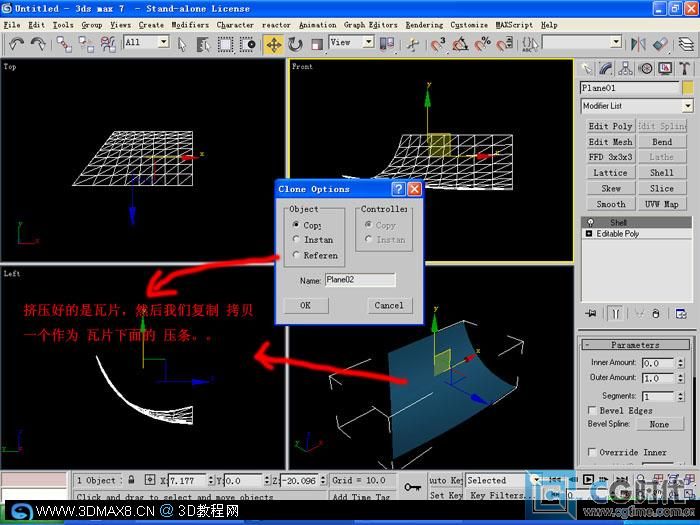Open the Layer Manager icon
700x525 pixels.
(686, 44)
